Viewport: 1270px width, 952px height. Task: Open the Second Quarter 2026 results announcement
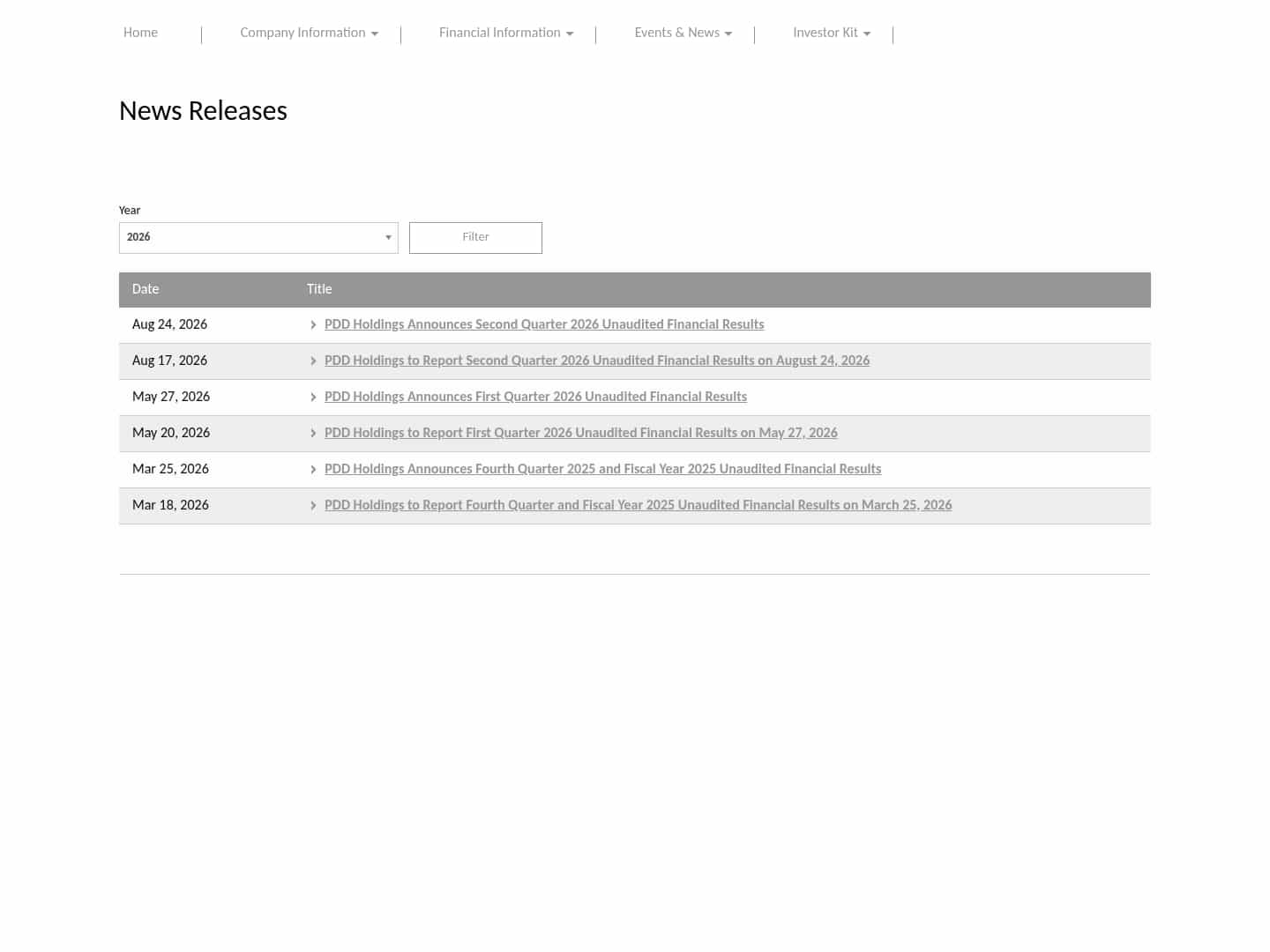pos(544,324)
